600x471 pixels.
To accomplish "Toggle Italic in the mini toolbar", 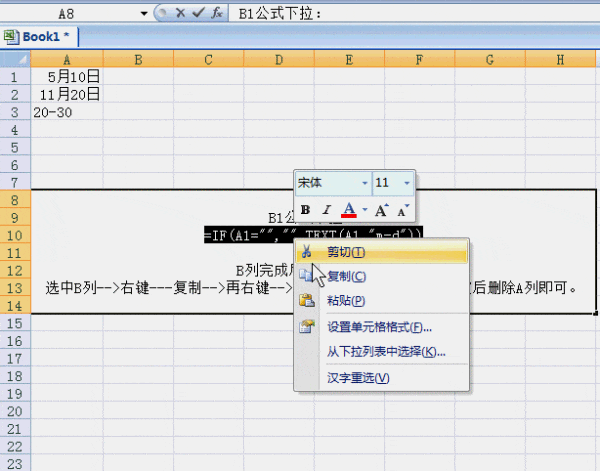I will [326, 210].
